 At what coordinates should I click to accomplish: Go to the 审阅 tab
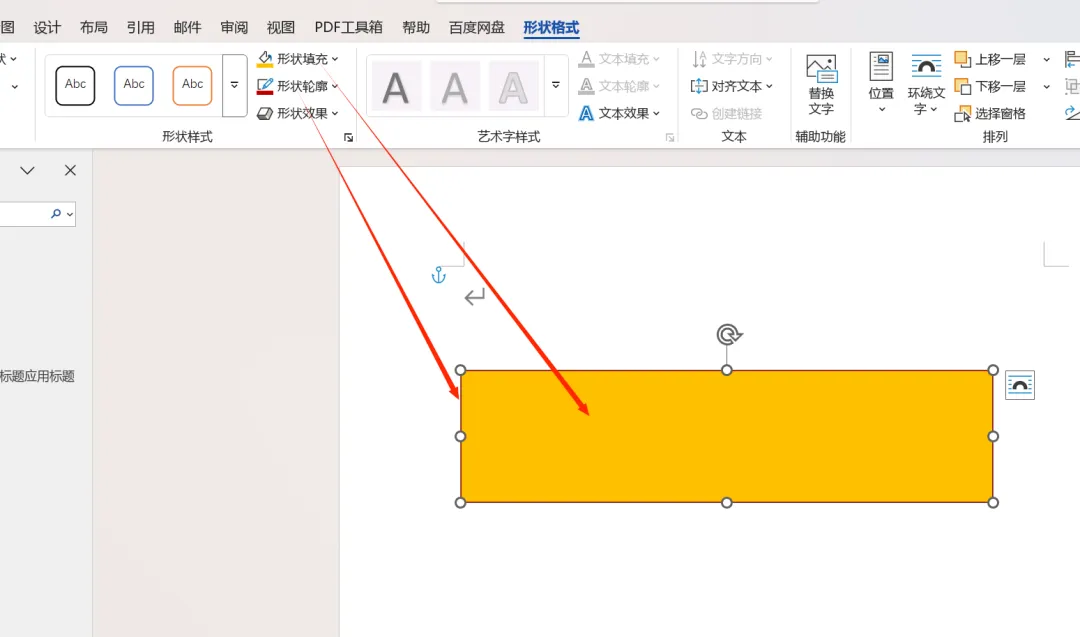point(234,28)
